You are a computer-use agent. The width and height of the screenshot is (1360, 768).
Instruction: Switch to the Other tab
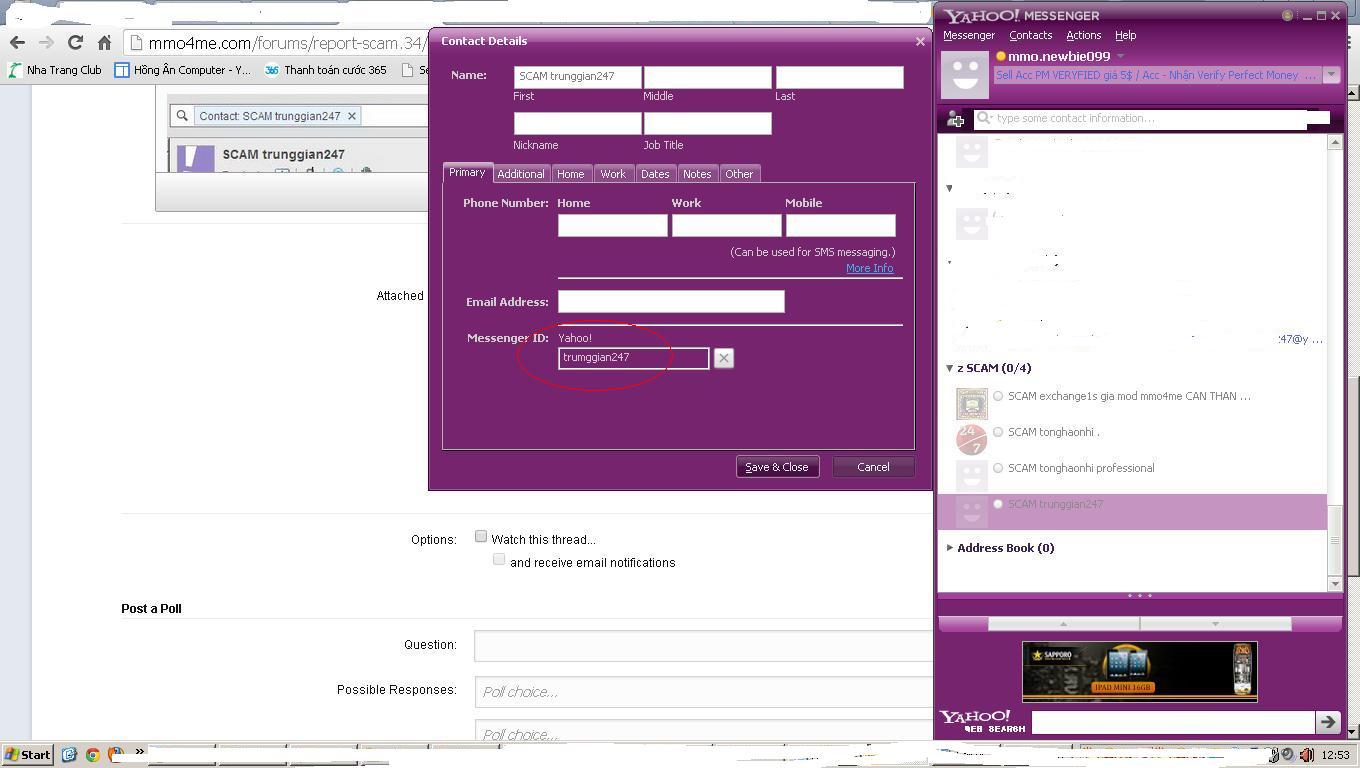point(739,174)
